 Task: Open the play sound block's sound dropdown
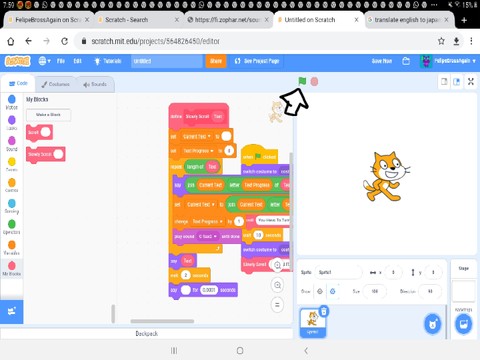208,236
